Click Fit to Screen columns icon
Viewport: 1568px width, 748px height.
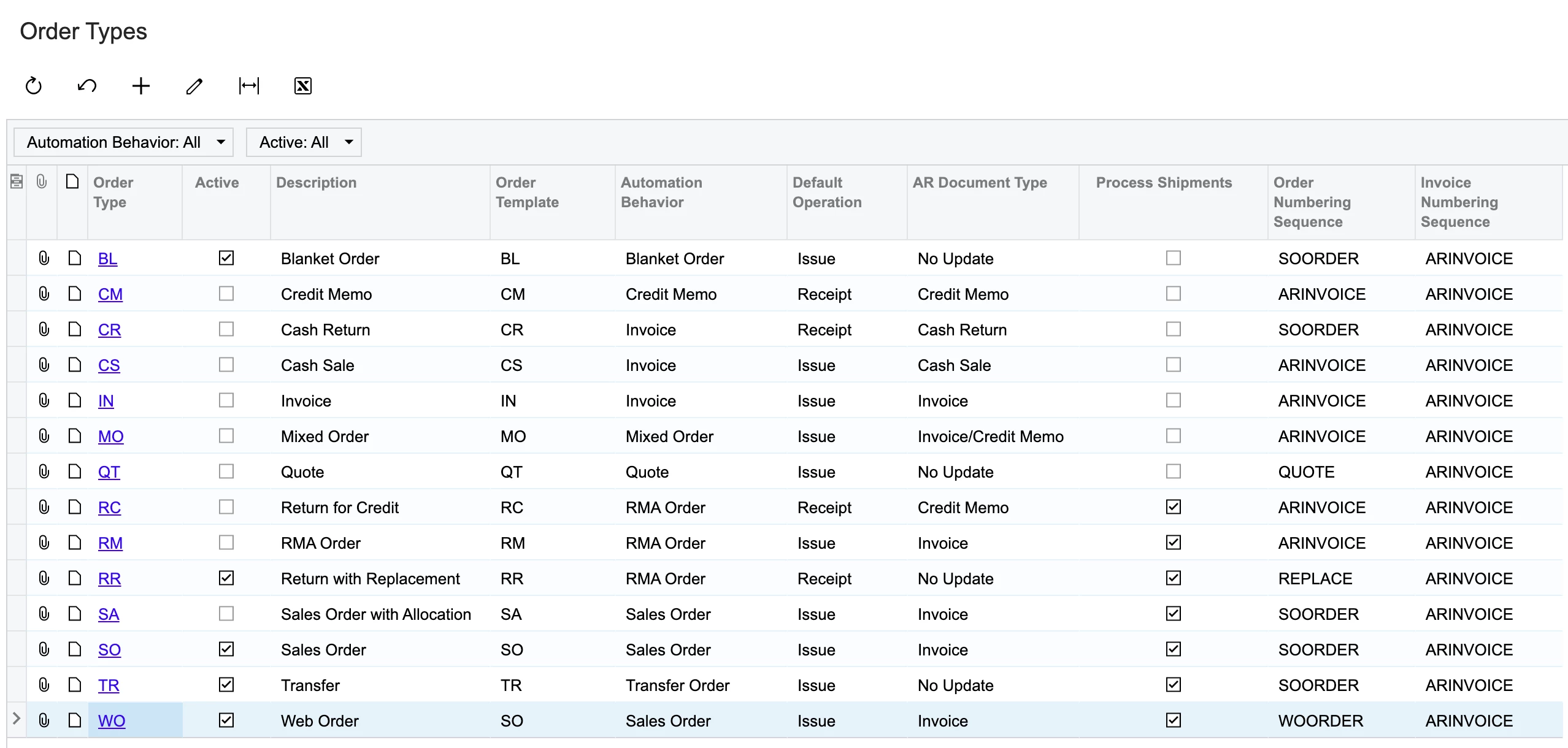pos(249,86)
